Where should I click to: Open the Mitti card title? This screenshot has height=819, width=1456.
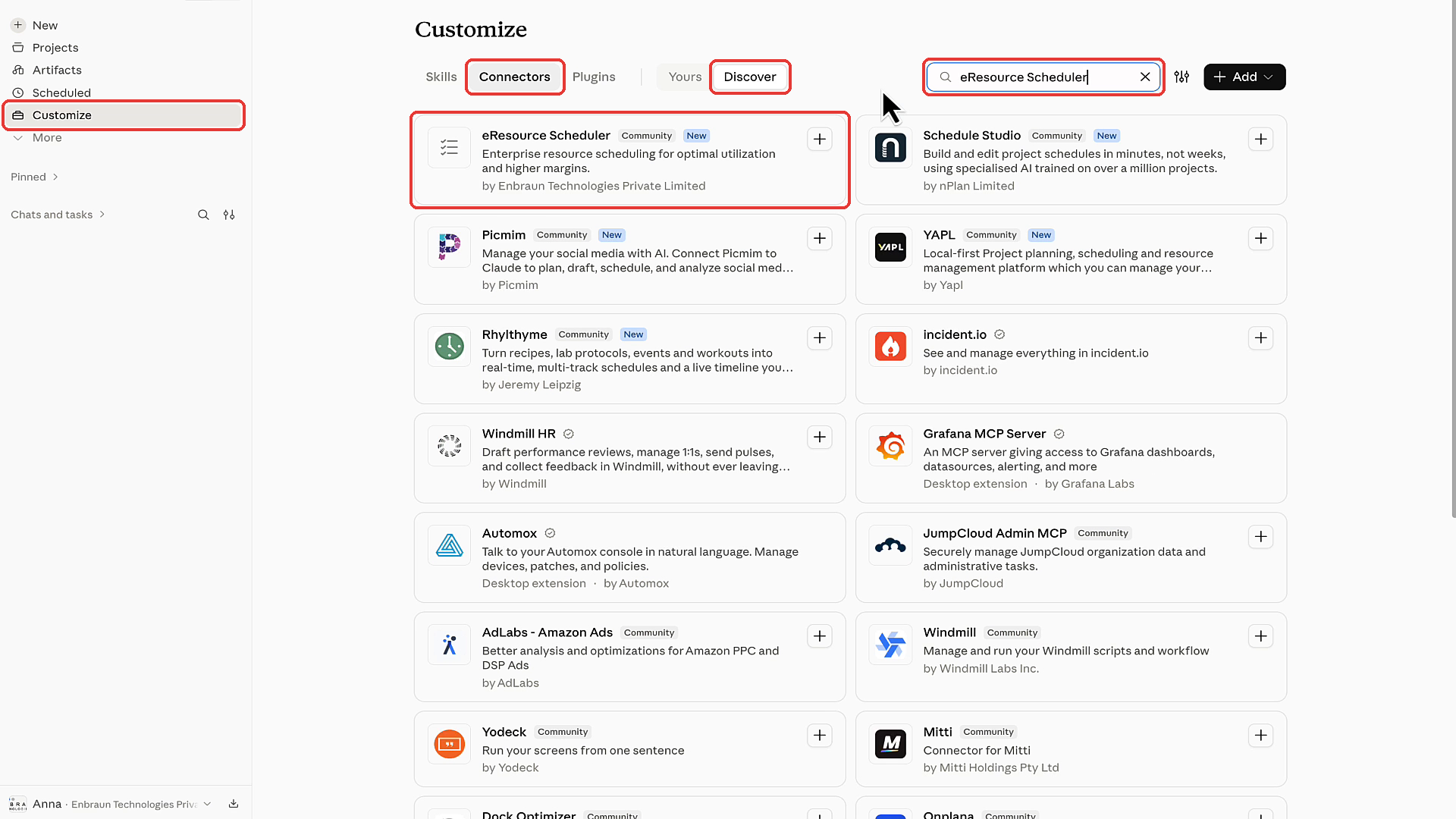pos(937,732)
